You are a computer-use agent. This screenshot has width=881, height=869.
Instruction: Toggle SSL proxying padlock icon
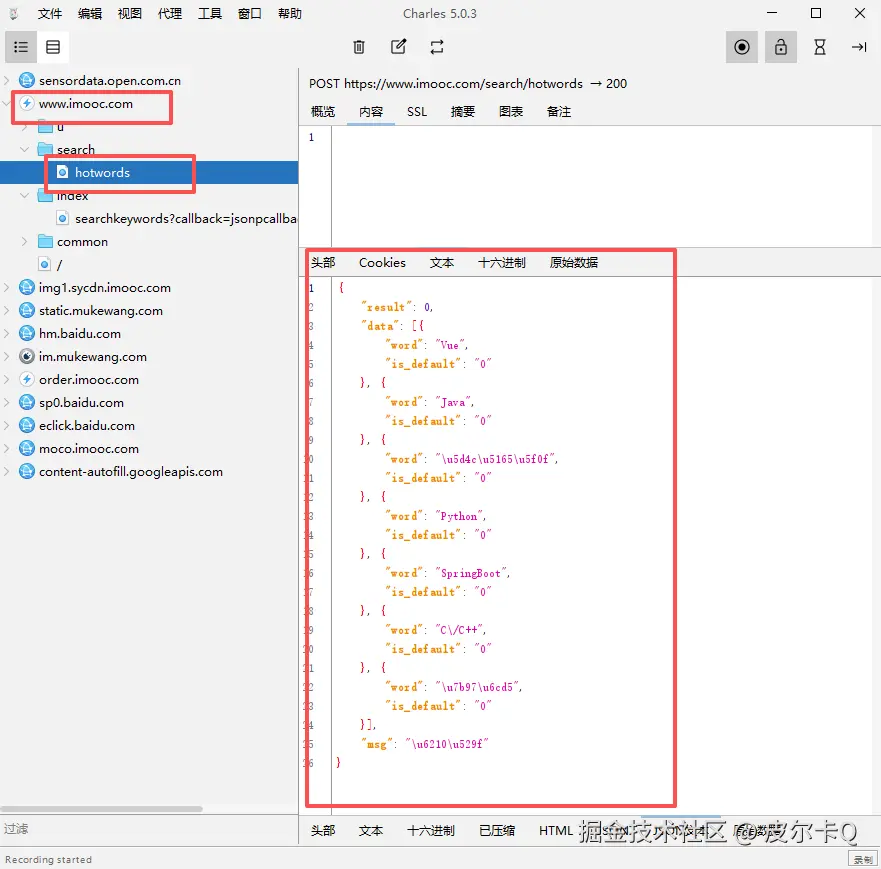780,47
